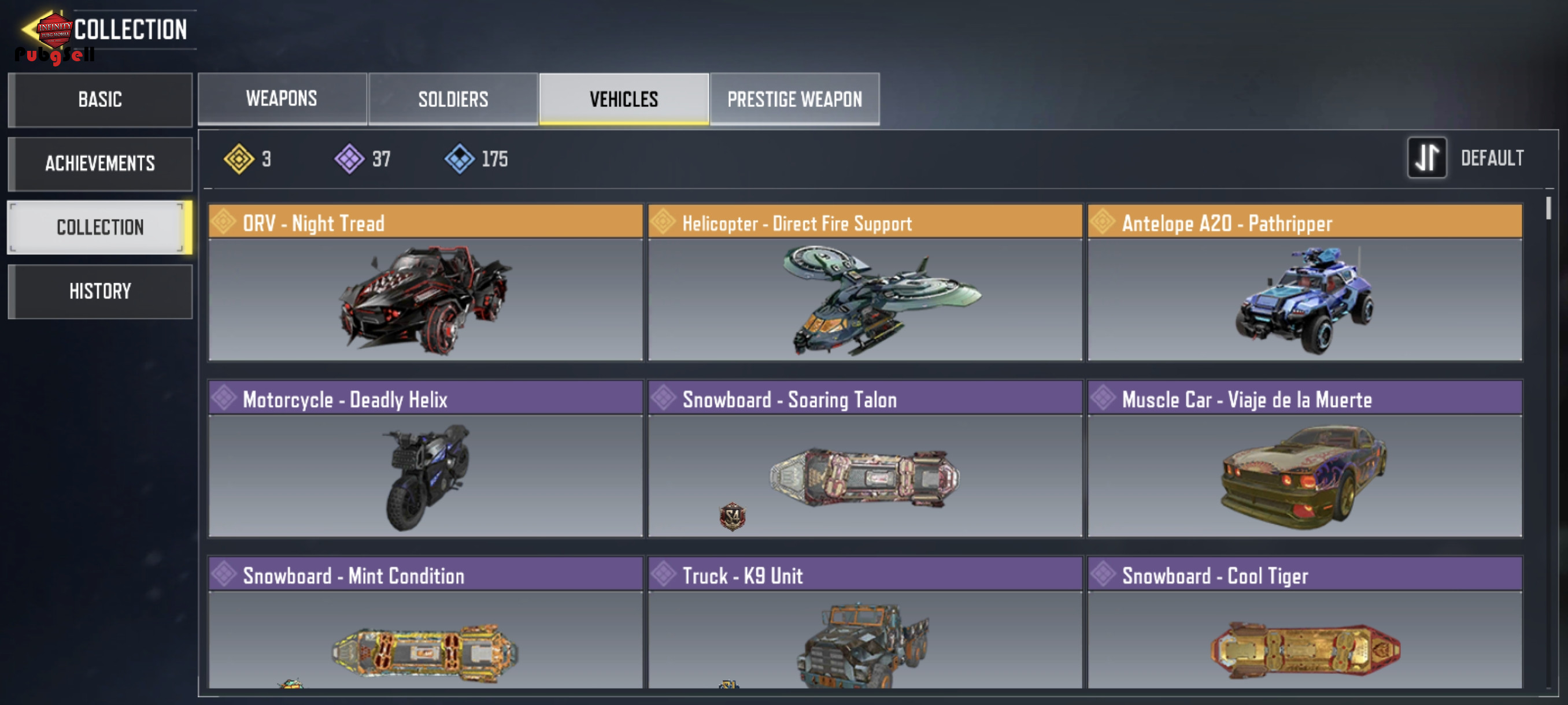Click rarity icon on ORV - Night Tread header
This screenshot has height=705, width=1568.
(x=224, y=221)
